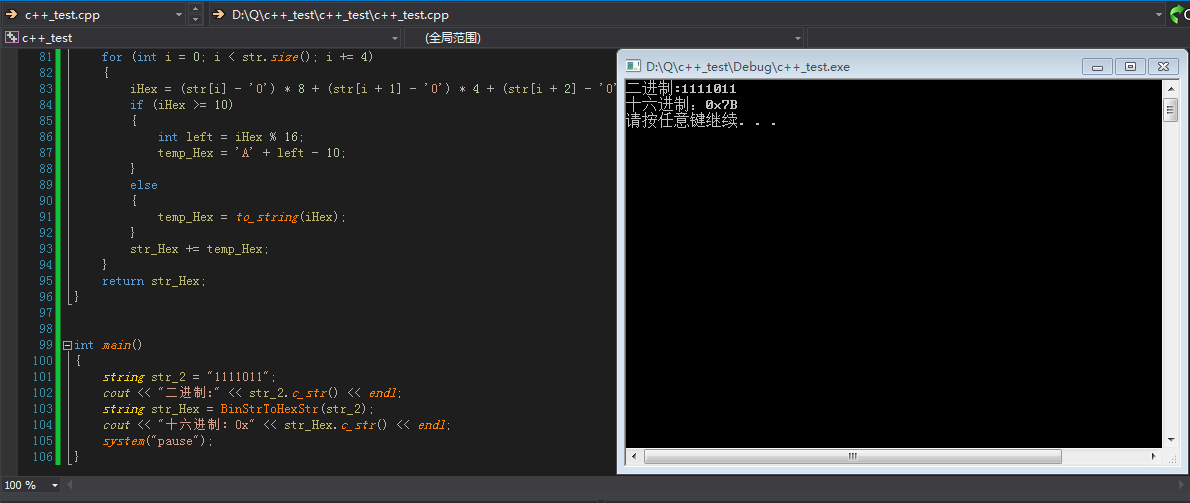Screen dimensions: 1190x503
Task: Click the empty member box right of 全局范围
Action: tap(998, 37)
